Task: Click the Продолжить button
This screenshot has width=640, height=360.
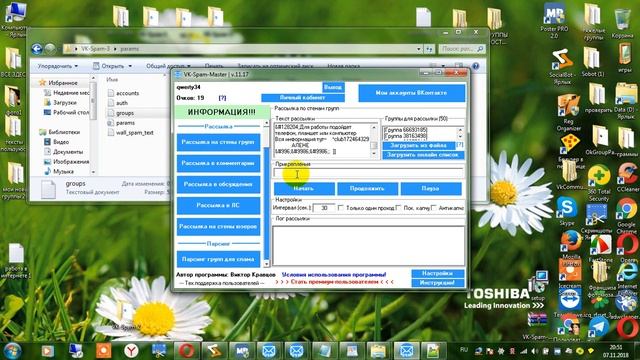Action: click(x=367, y=189)
